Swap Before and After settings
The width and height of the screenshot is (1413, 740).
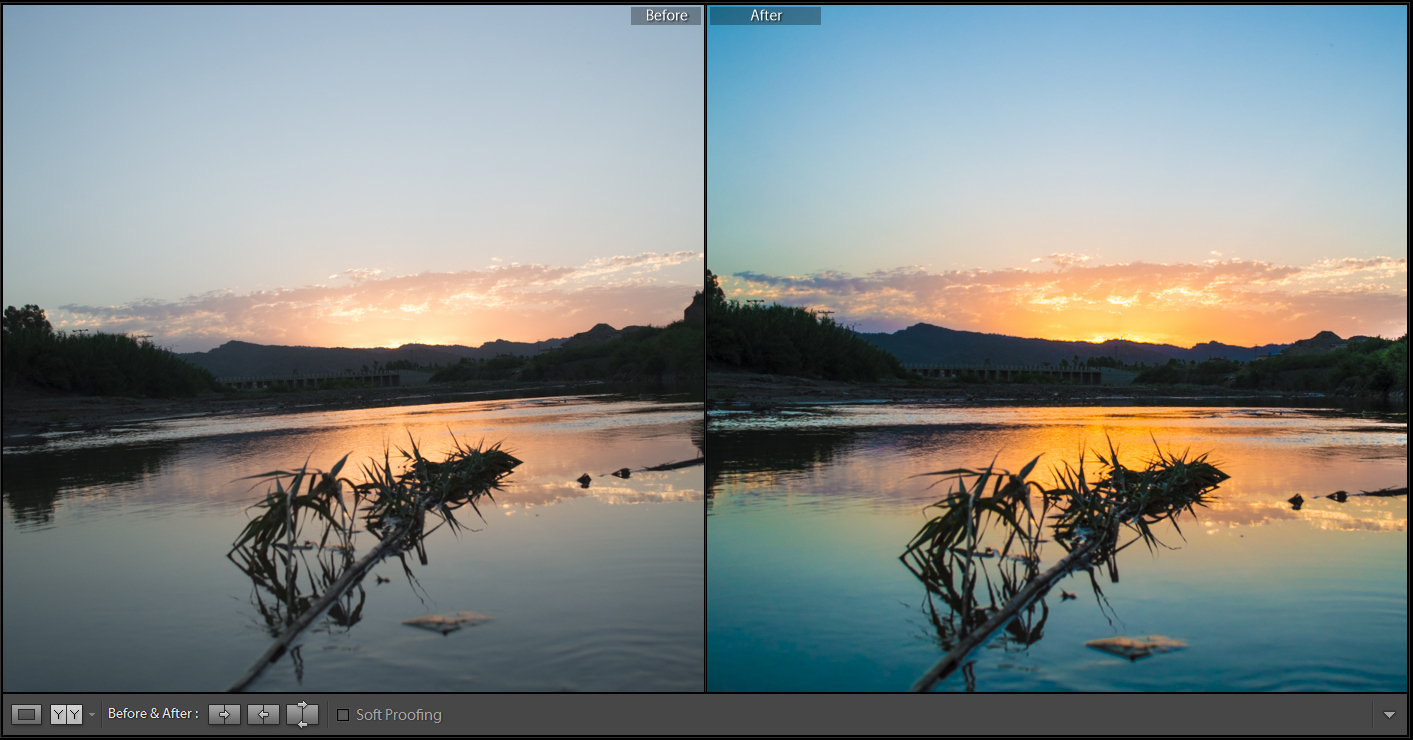[302, 714]
